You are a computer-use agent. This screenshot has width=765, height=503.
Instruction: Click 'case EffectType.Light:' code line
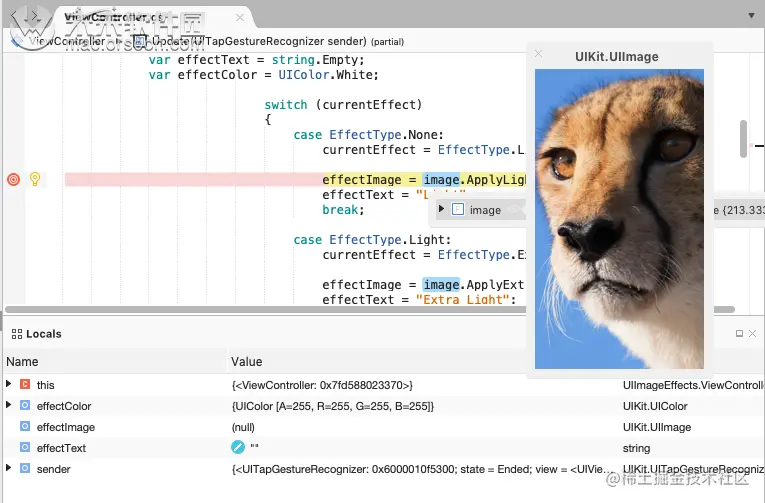(x=372, y=240)
